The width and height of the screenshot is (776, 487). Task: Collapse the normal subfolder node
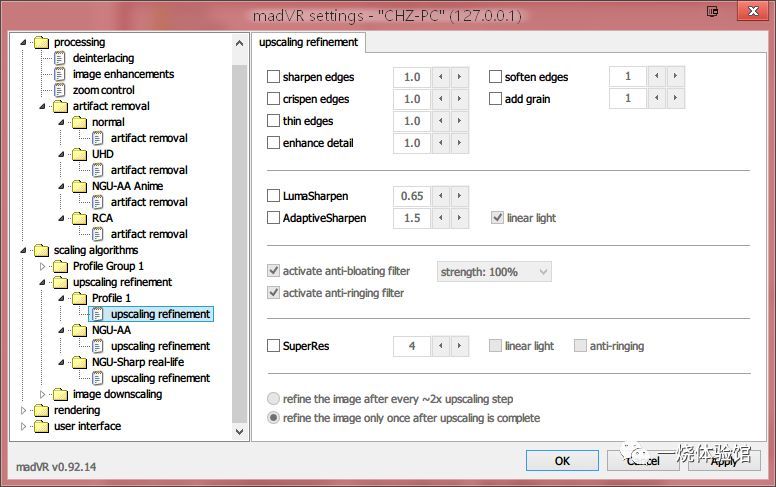[61, 122]
